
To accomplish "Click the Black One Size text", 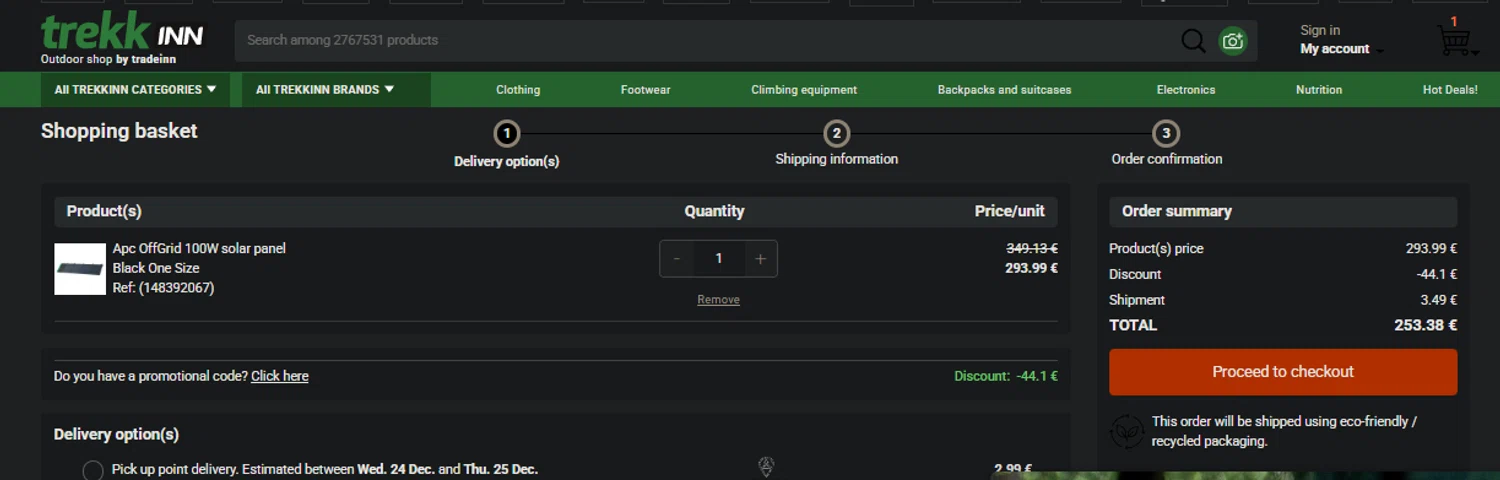I will [x=156, y=268].
